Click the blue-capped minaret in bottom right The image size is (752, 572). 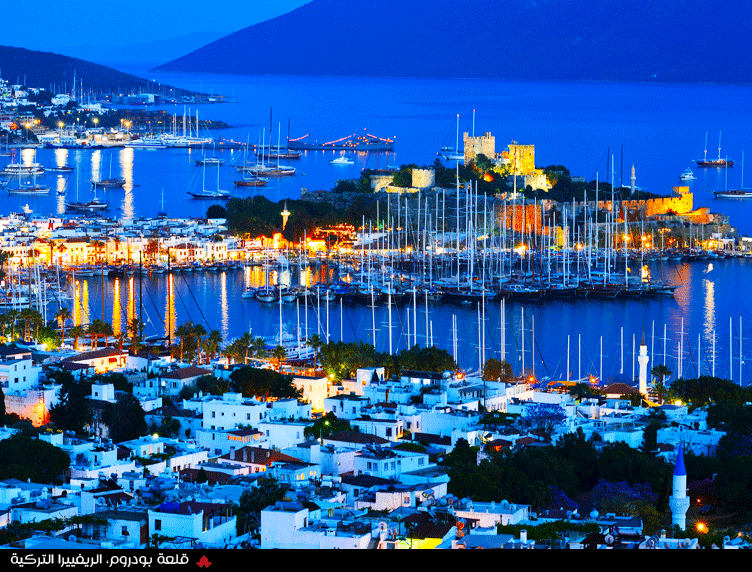[x=679, y=490]
